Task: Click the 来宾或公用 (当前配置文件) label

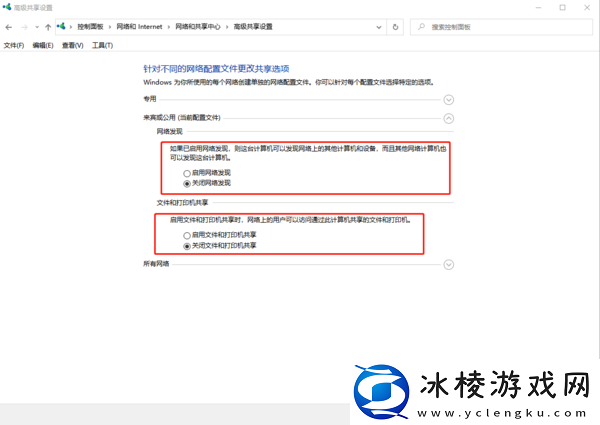Action: [x=182, y=117]
